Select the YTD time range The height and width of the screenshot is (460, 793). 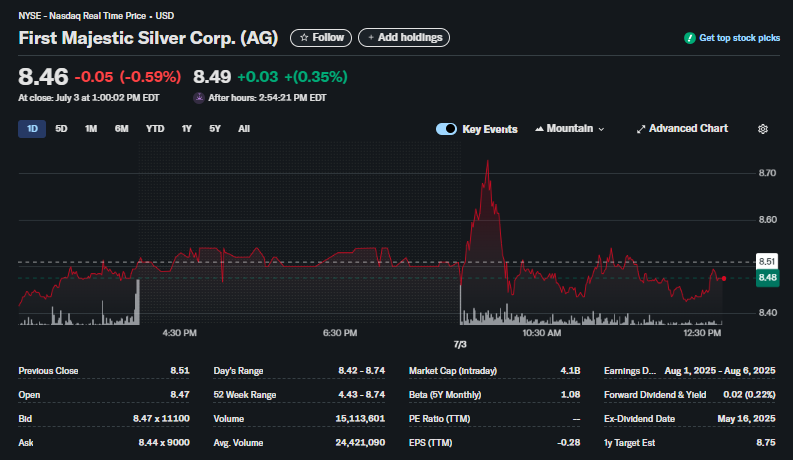point(155,129)
